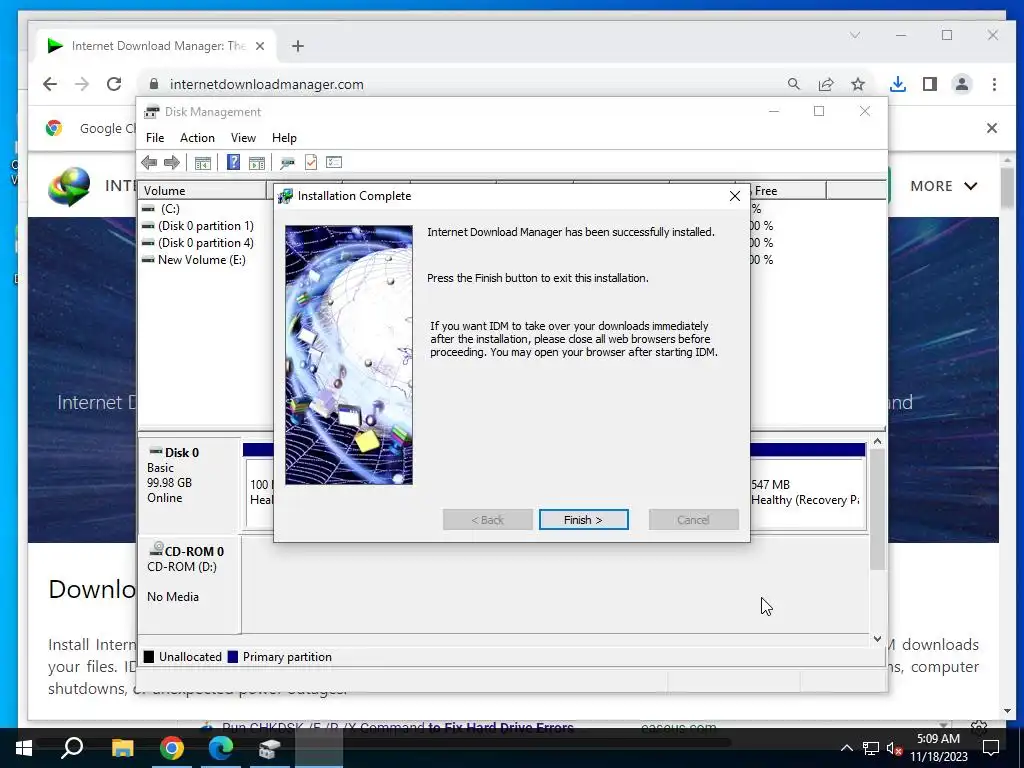The width and height of the screenshot is (1024, 768).
Task: Open Chrome three-dot menu
Action: point(994,84)
